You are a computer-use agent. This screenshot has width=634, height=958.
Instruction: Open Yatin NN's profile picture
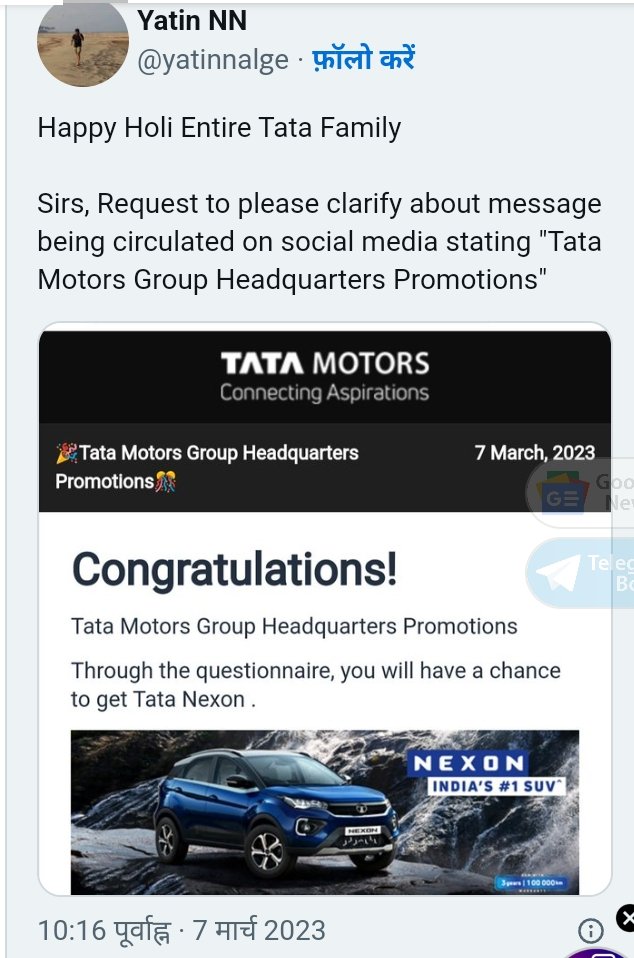coord(83,44)
